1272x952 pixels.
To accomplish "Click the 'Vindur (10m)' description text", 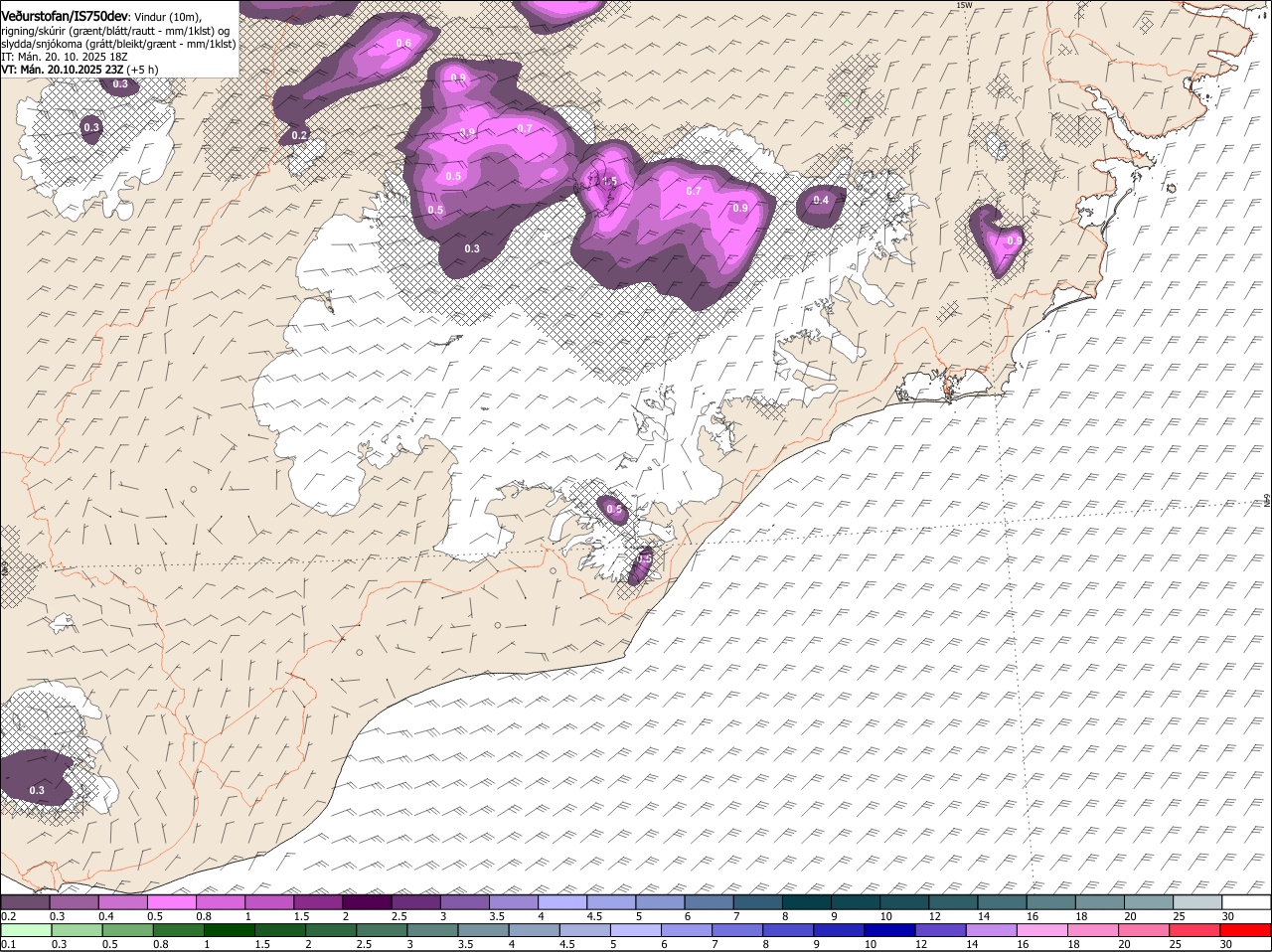I will 168,17.
